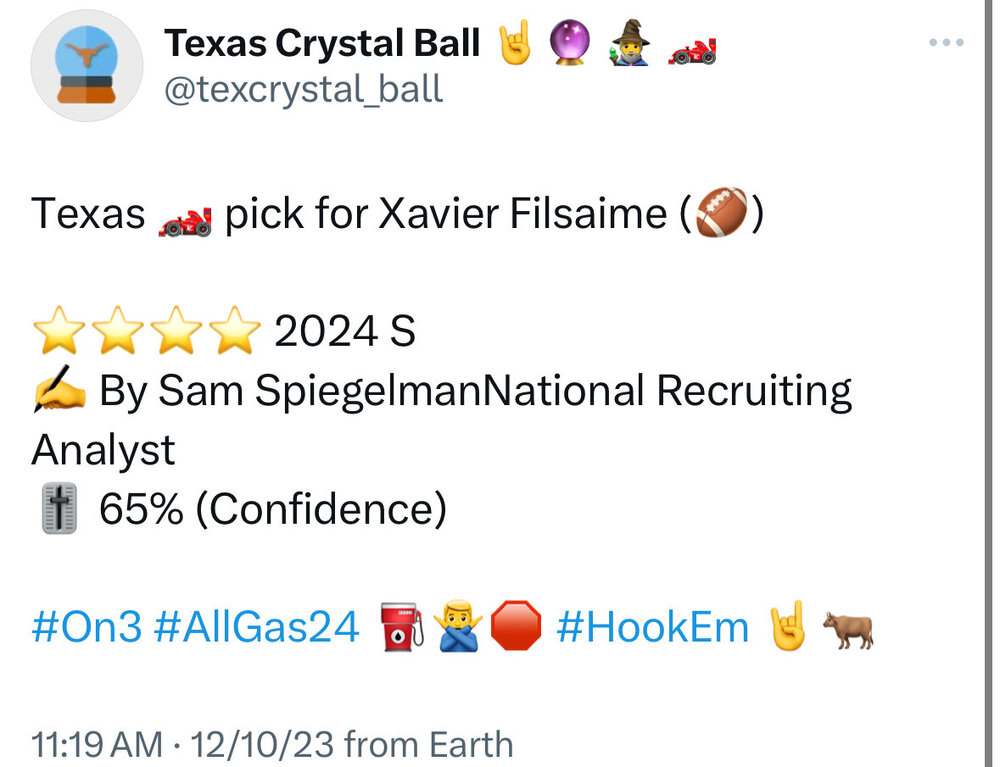
Task: Click the wizard emoji in the display name
Action: tap(632, 43)
